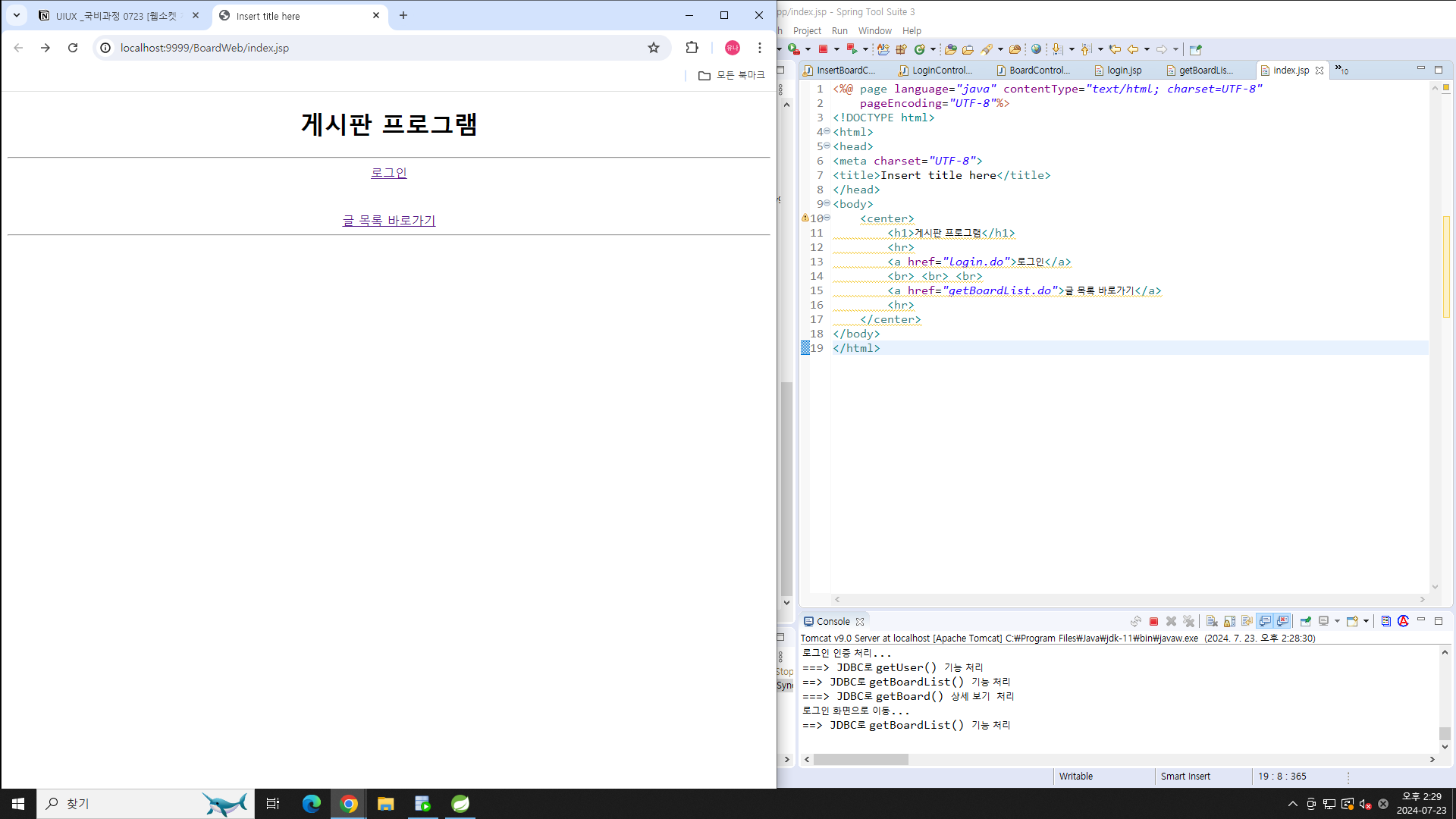Go back to last edit location
1456x819 pixels.
click(1115, 49)
